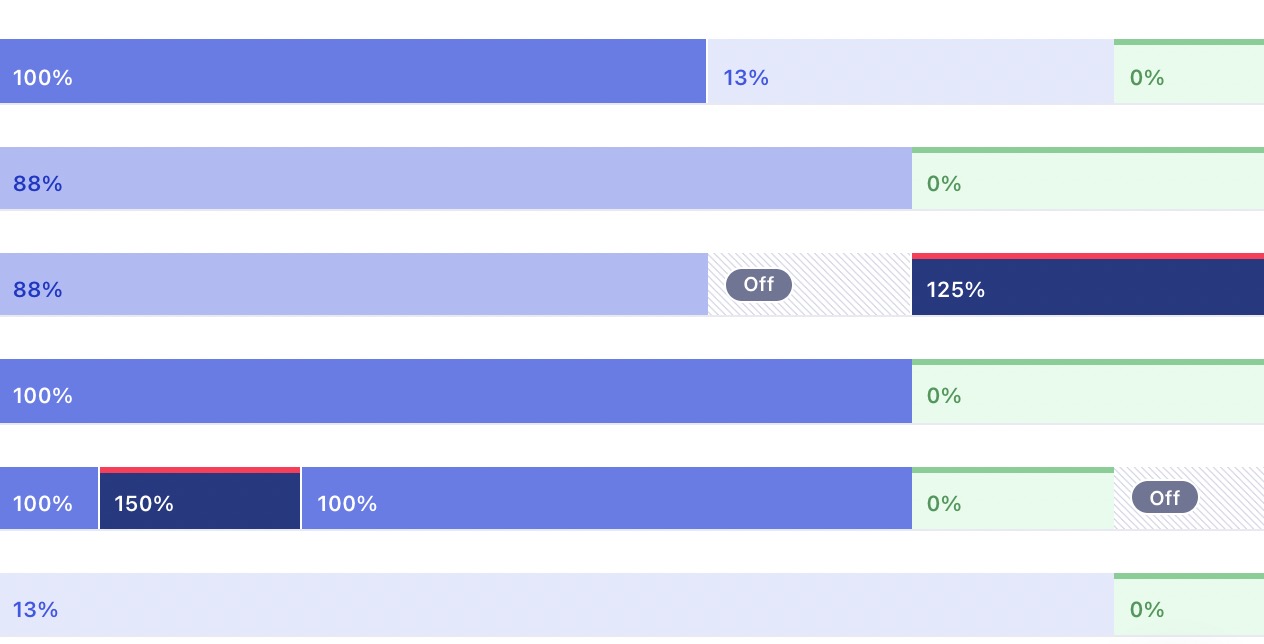Click the bottom row's green 0% segment
Viewport: 1264px width, 644px height.
(x=1188, y=608)
